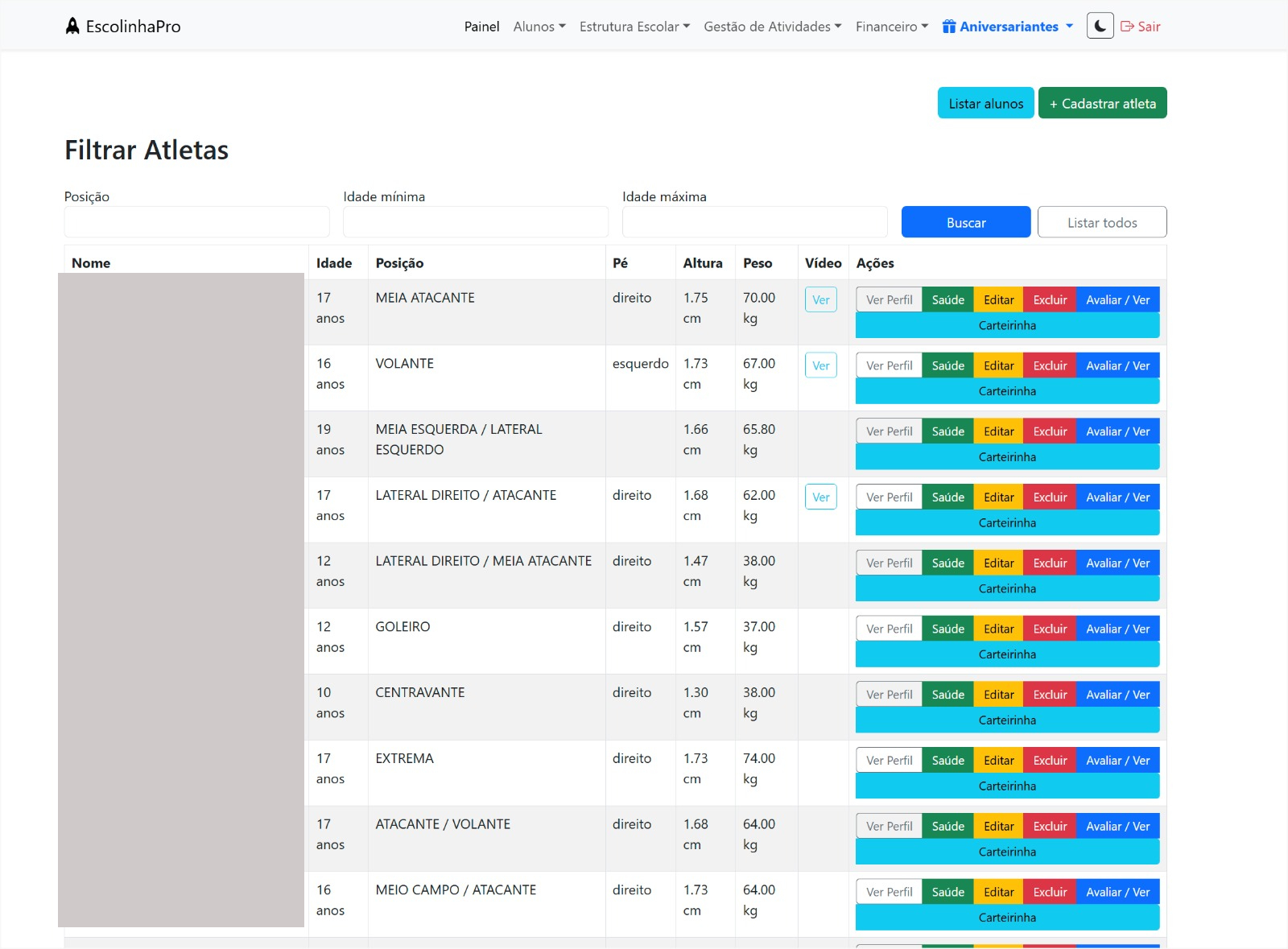Open Carteirinha for the EXTREMA athlete

pos(1007,786)
